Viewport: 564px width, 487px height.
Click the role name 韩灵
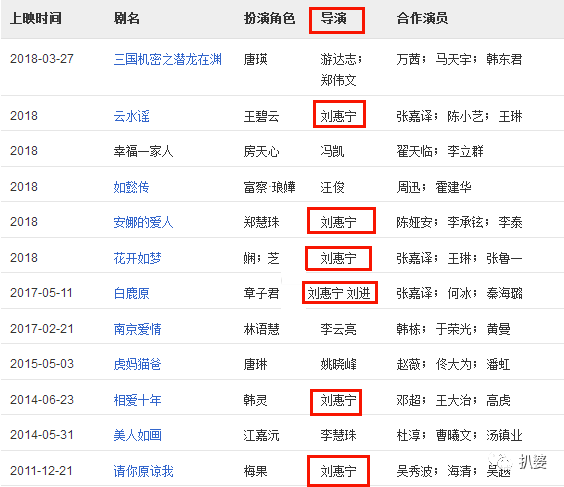[x=255, y=400]
